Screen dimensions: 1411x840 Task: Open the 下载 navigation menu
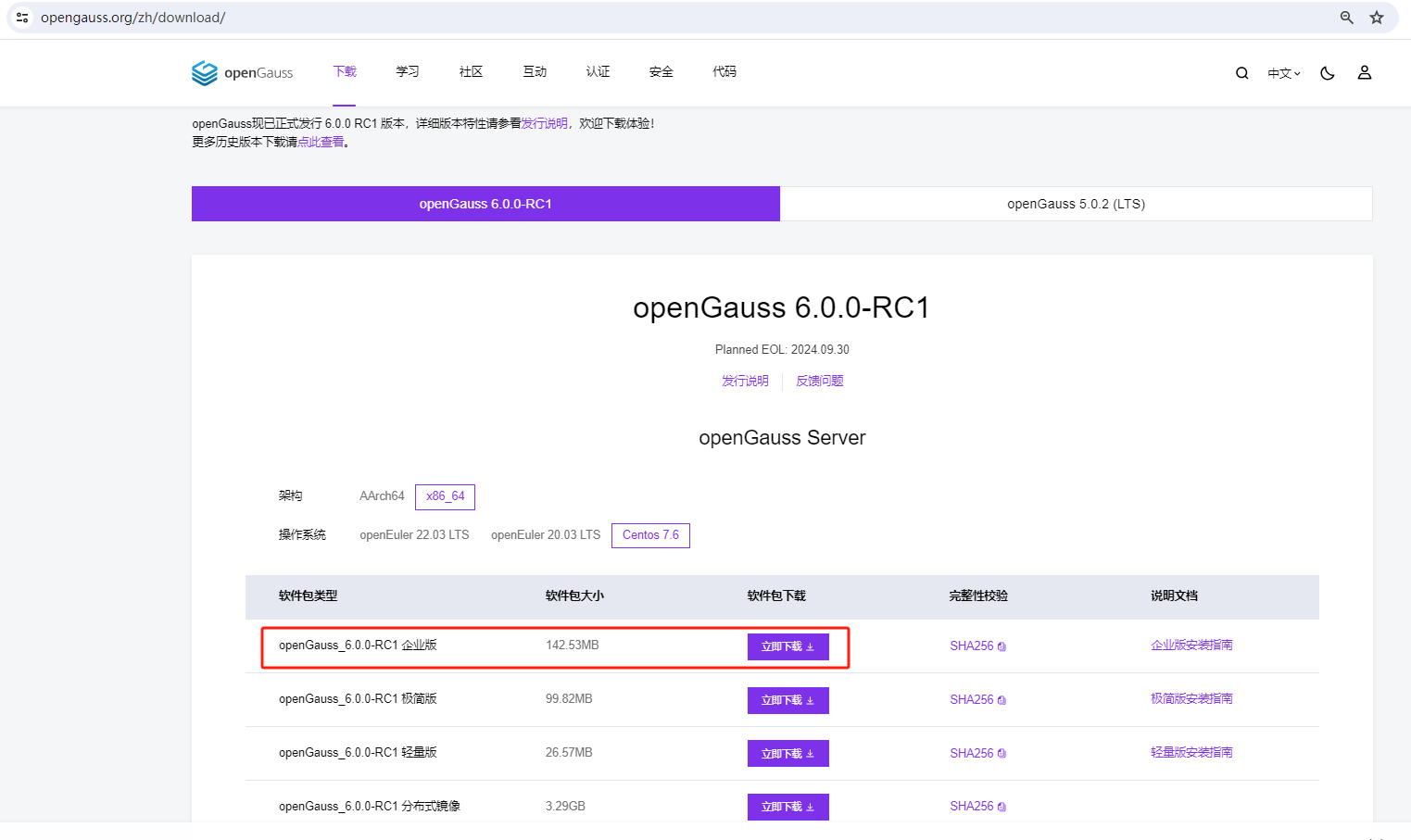345,71
